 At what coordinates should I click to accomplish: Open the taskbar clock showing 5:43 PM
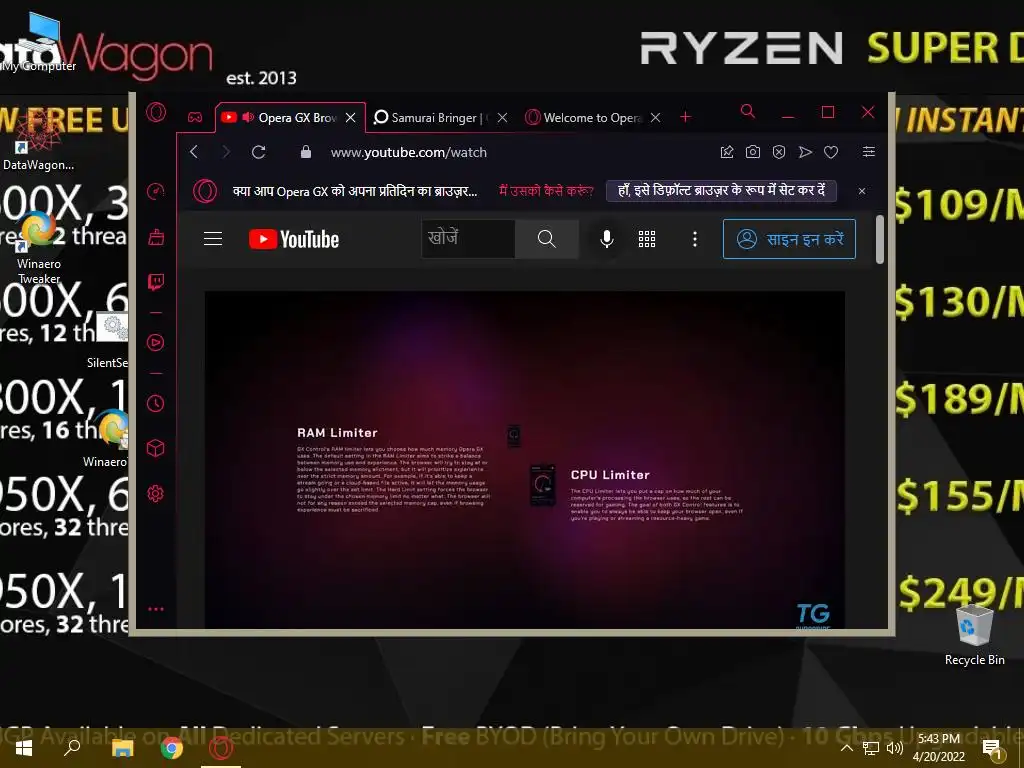pos(938,748)
